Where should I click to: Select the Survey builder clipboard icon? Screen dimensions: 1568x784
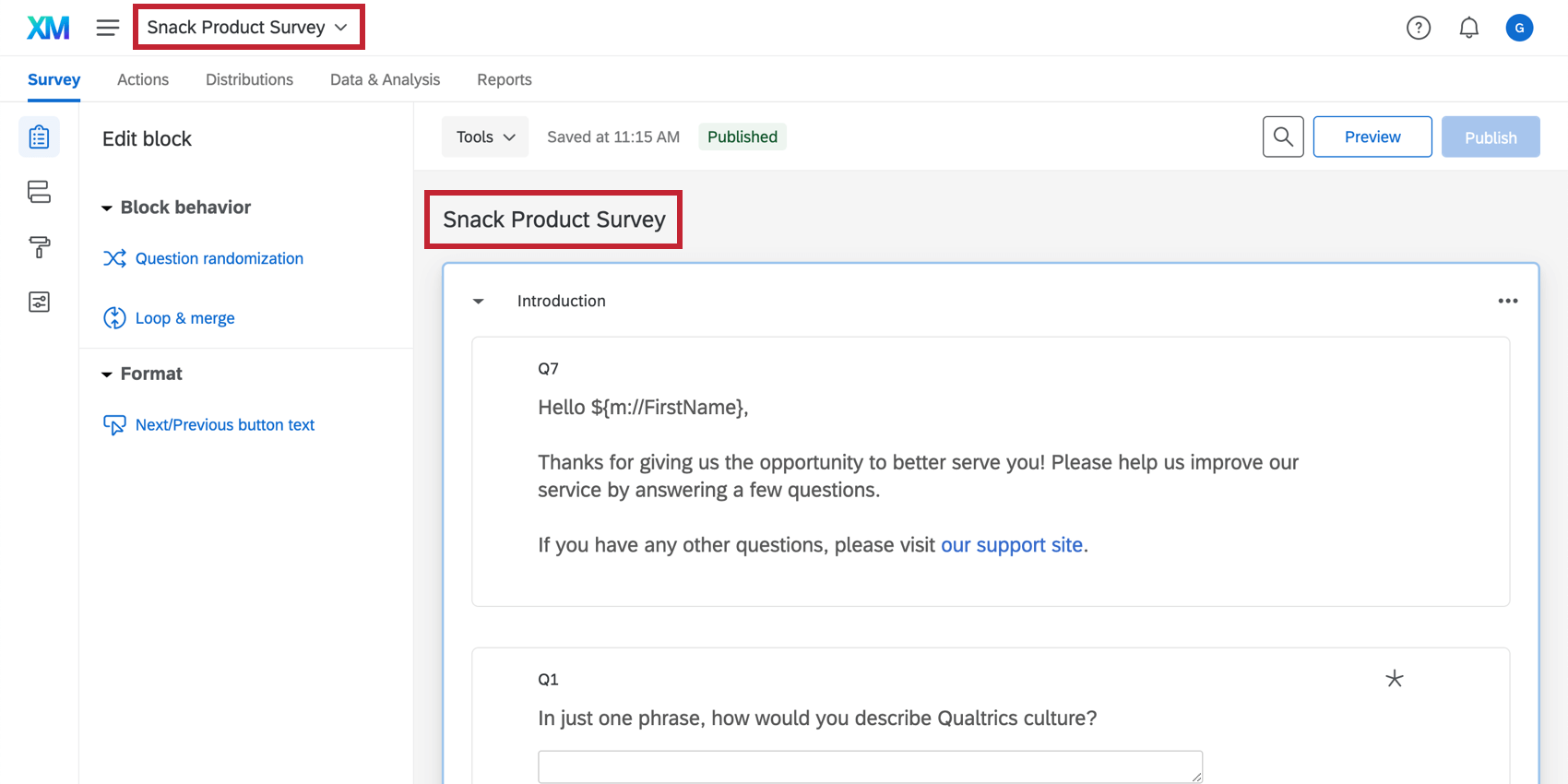pyautogui.click(x=39, y=137)
